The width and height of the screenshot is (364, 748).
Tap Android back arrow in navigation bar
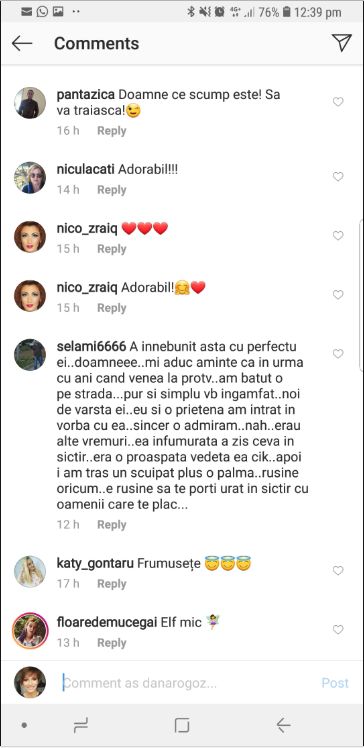[283, 726]
